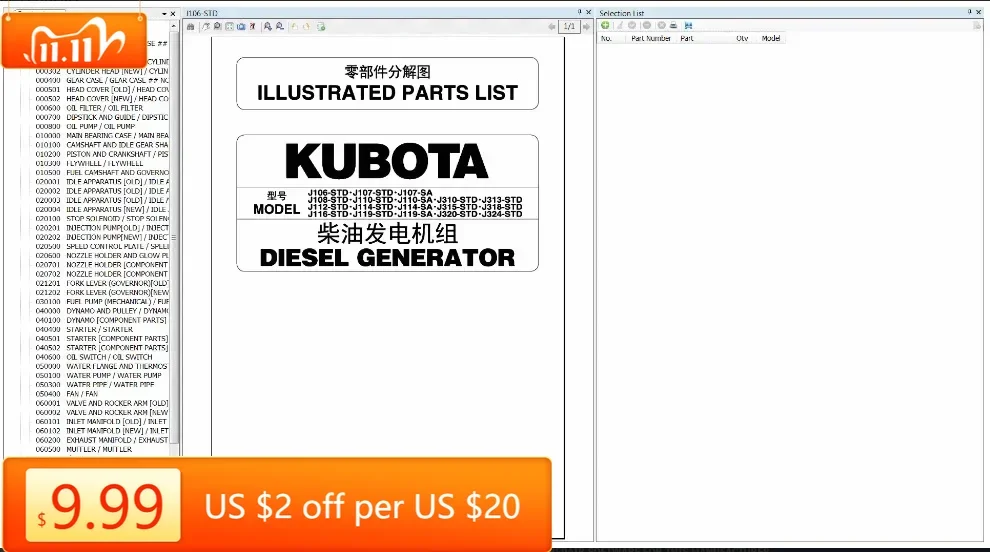Select 'FORK LEVER (GOVERNOR)[OLD]' row
This screenshot has height=552, width=990.
[102, 284]
